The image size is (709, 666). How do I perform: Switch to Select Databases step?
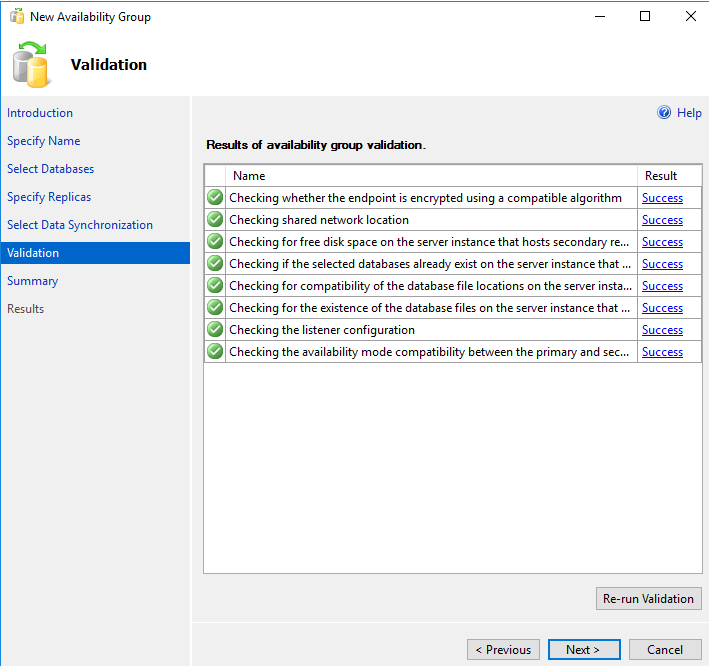(51, 169)
